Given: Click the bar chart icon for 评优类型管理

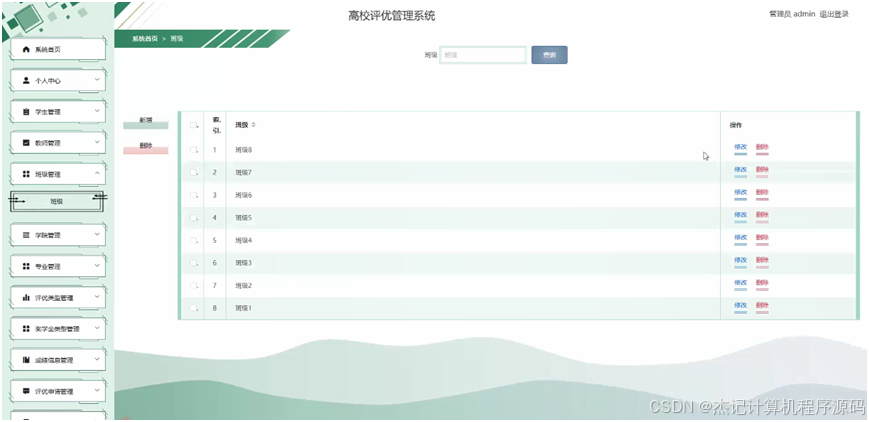Looking at the screenshot, I should (x=26, y=298).
